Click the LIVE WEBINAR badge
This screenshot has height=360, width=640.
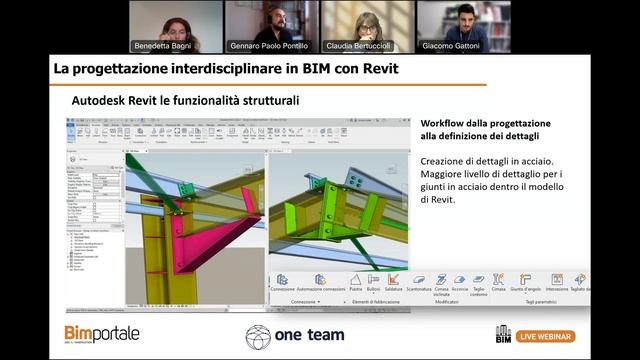[x=546, y=337]
